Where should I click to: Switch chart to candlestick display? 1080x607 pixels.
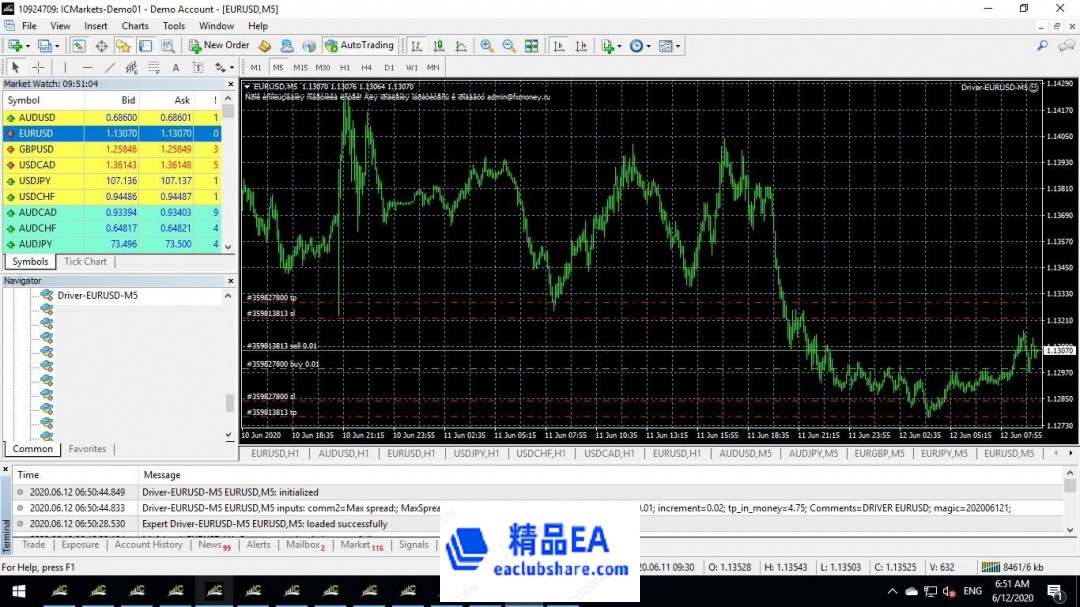[x=438, y=46]
